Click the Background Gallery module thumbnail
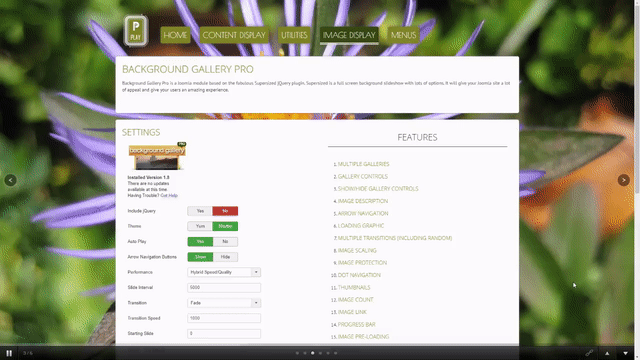The image size is (640, 360). [157, 156]
